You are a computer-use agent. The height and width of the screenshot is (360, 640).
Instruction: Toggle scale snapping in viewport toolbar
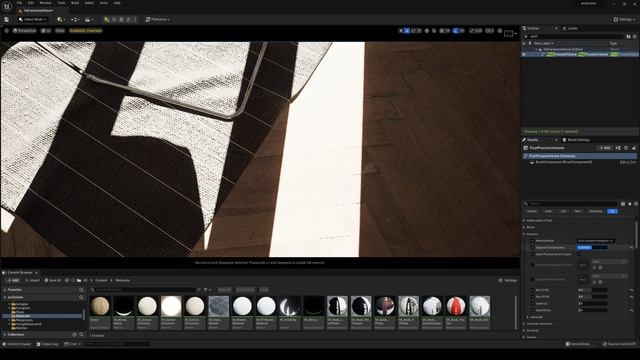point(472,31)
